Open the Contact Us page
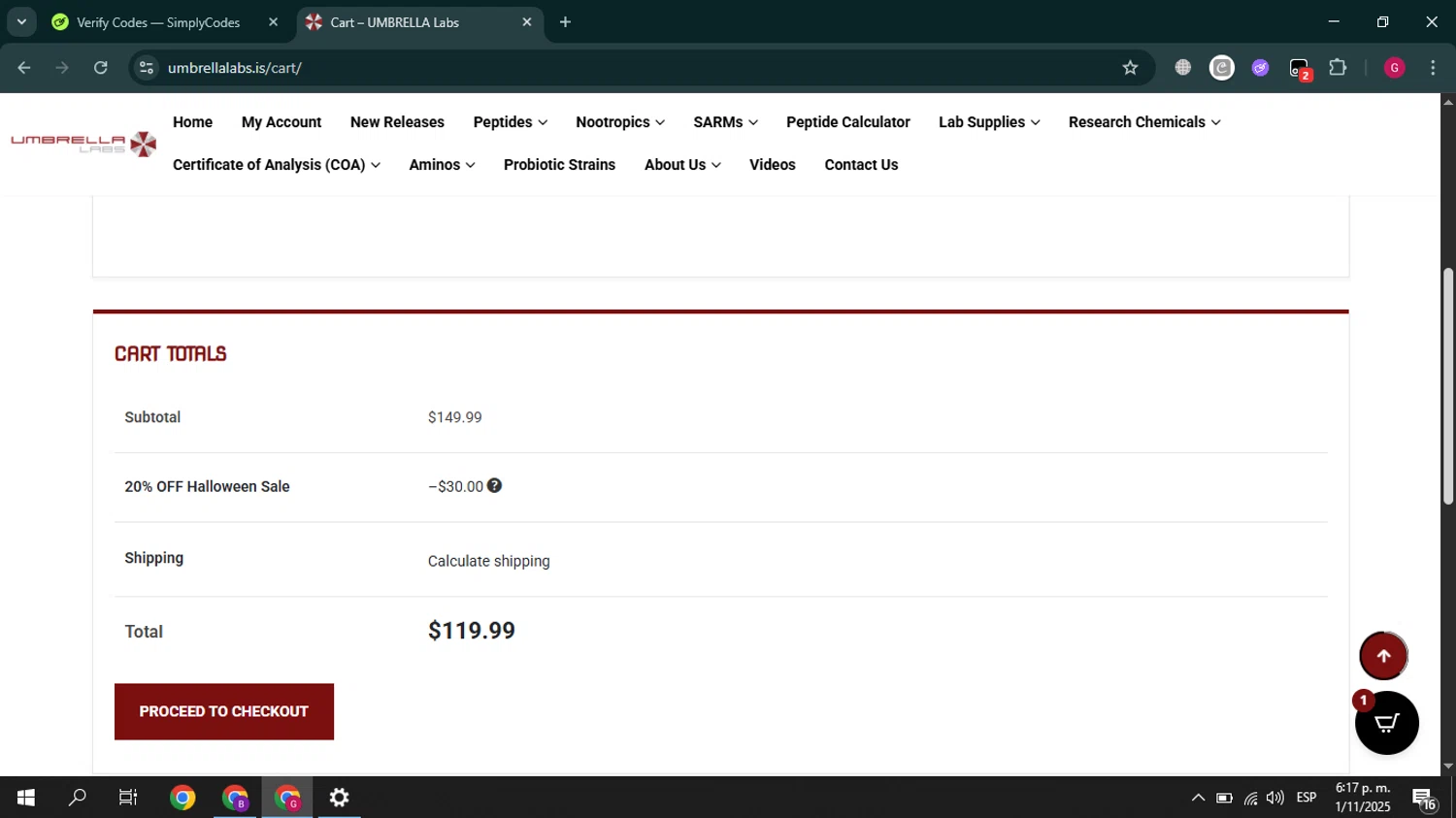The width and height of the screenshot is (1456, 818). click(x=861, y=165)
